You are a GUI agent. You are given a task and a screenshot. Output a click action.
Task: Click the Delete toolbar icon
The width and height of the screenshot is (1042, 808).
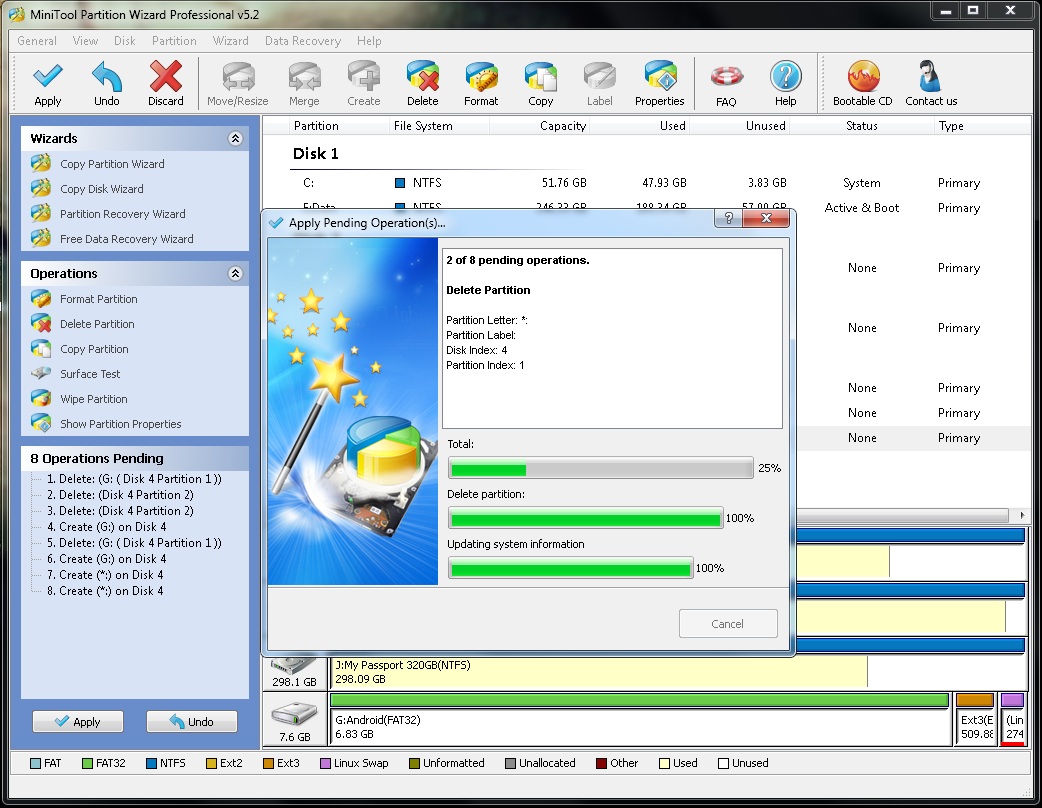423,77
